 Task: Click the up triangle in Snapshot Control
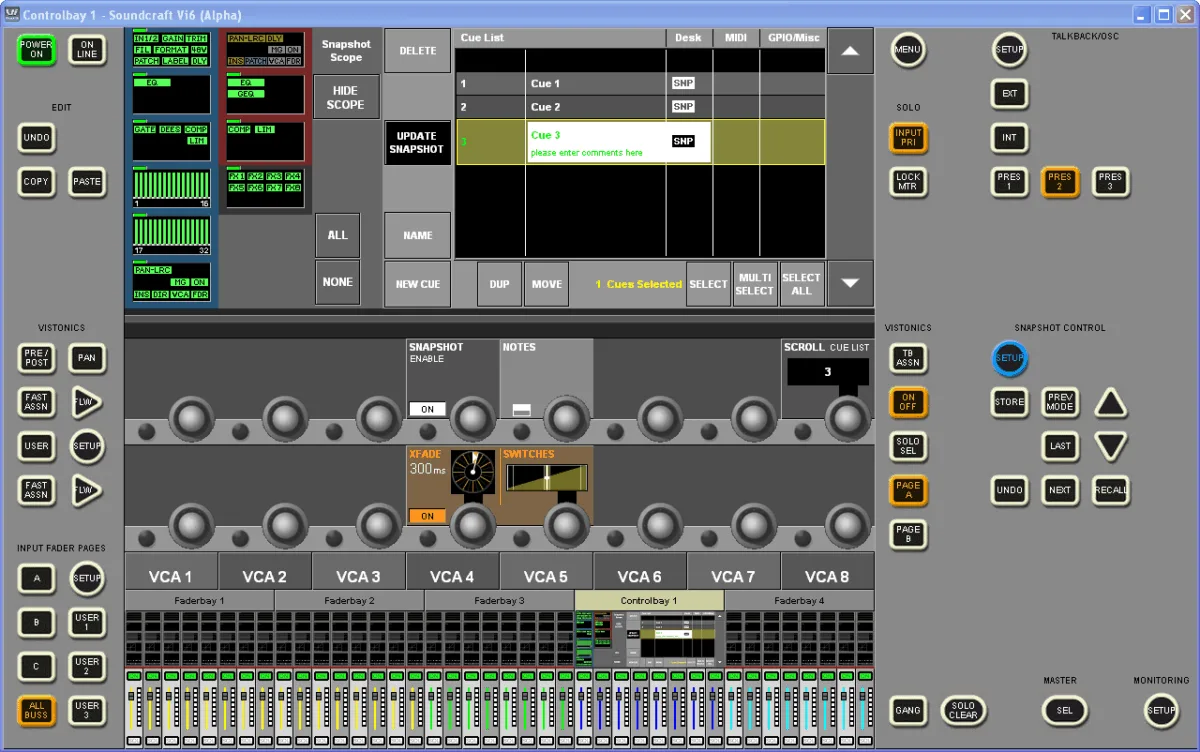(x=1111, y=403)
